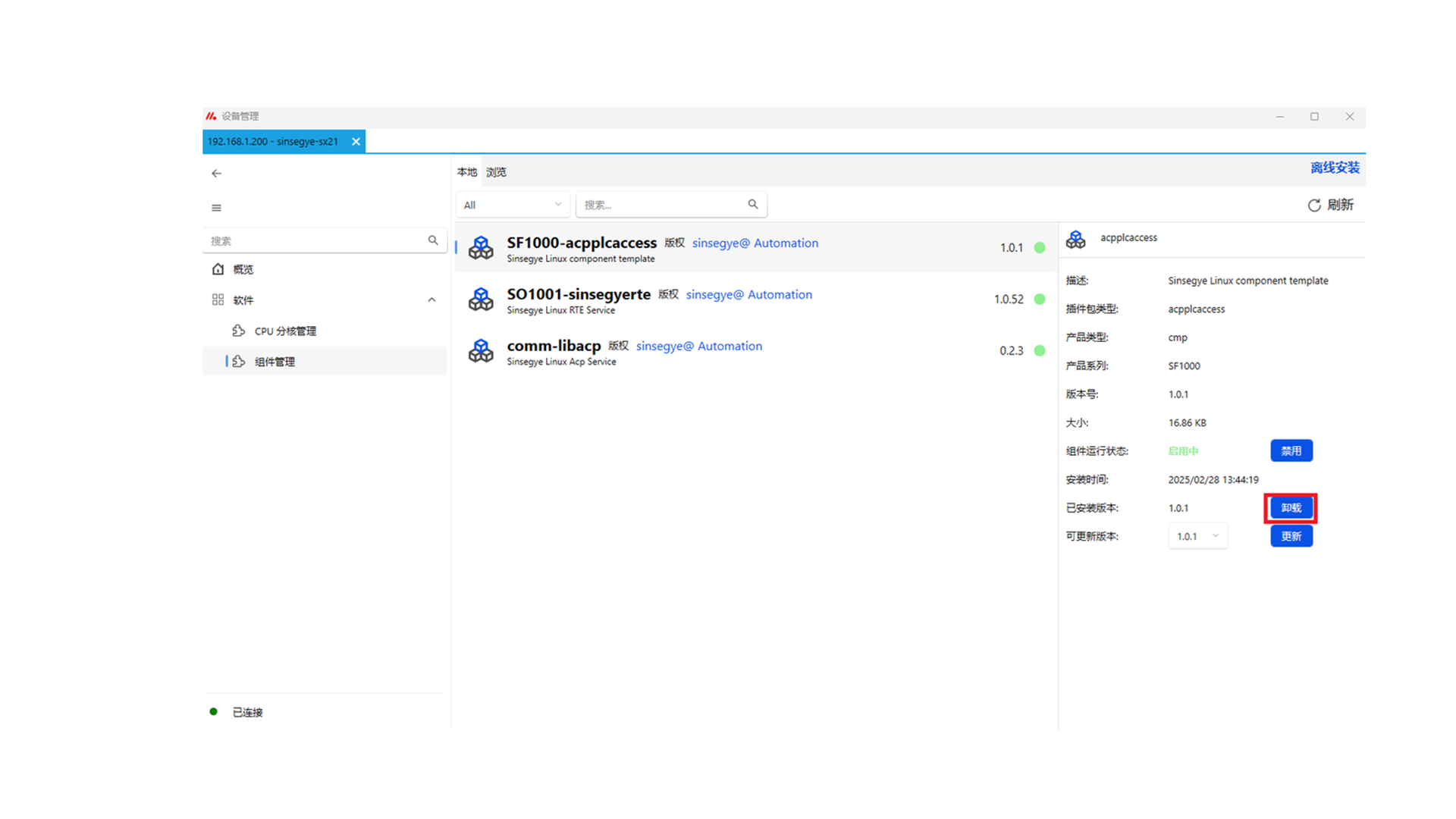The height and width of the screenshot is (819, 1456).
Task: Toggle the hamburger menu icon
Action: tap(217, 208)
